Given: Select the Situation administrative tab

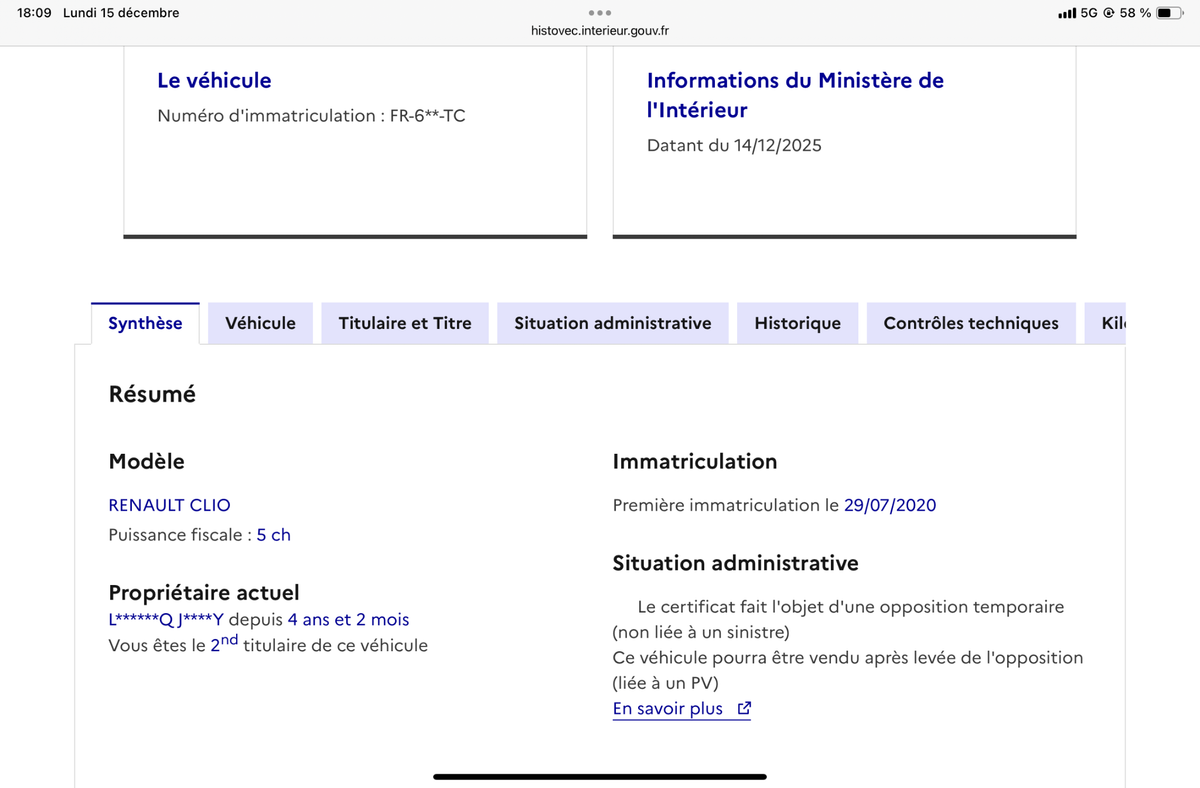Looking at the screenshot, I should pyautogui.click(x=612, y=323).
